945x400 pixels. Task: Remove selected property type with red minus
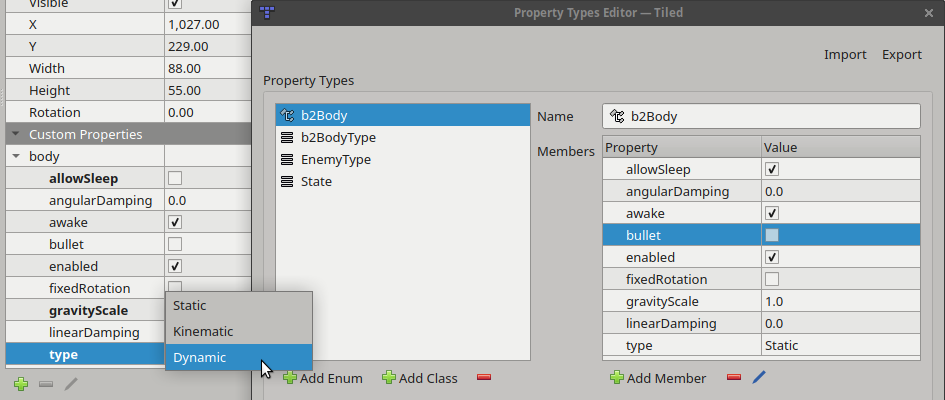pyautogui.click(x=484, y=377)
